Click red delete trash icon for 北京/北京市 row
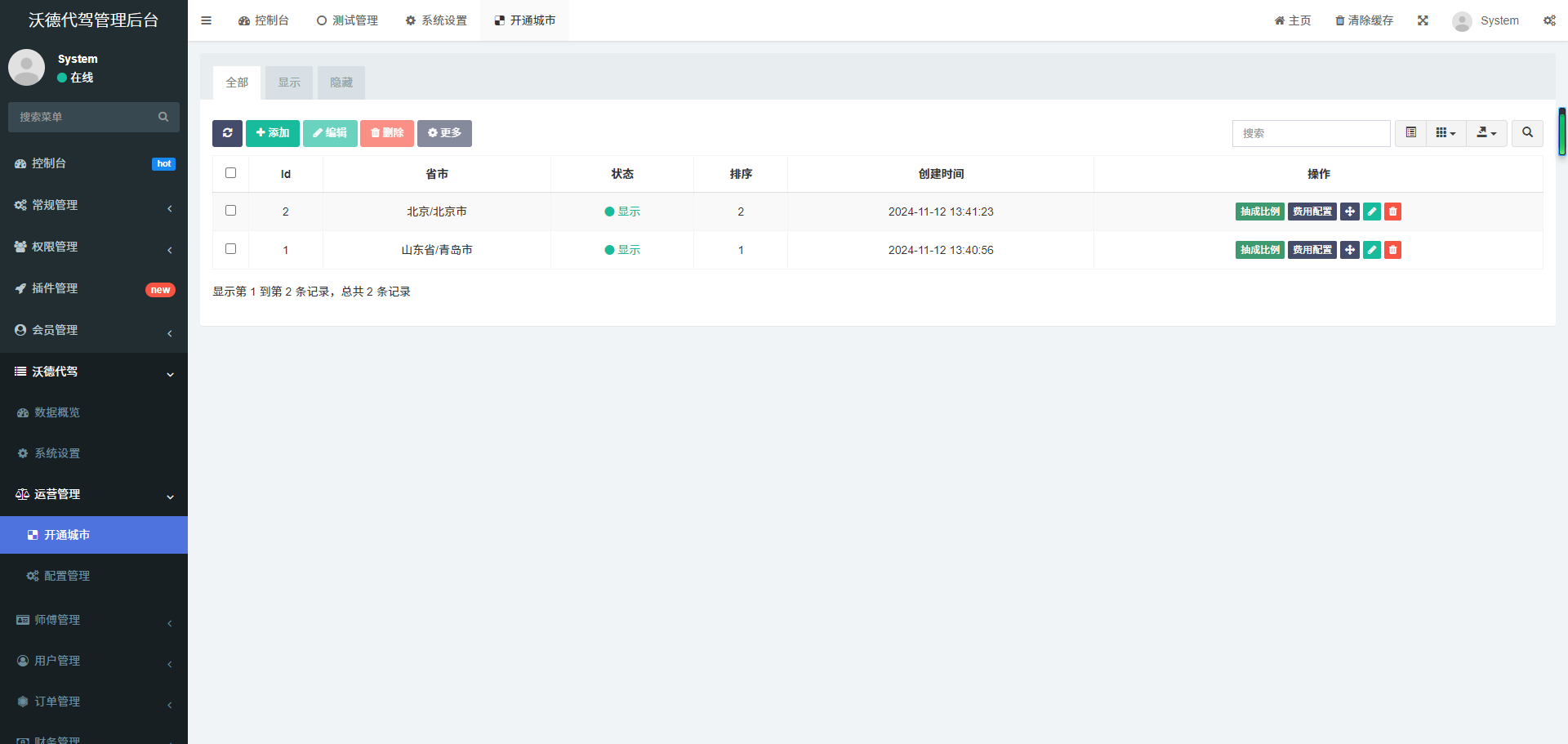1568x744 pixels. point(1393,212)
